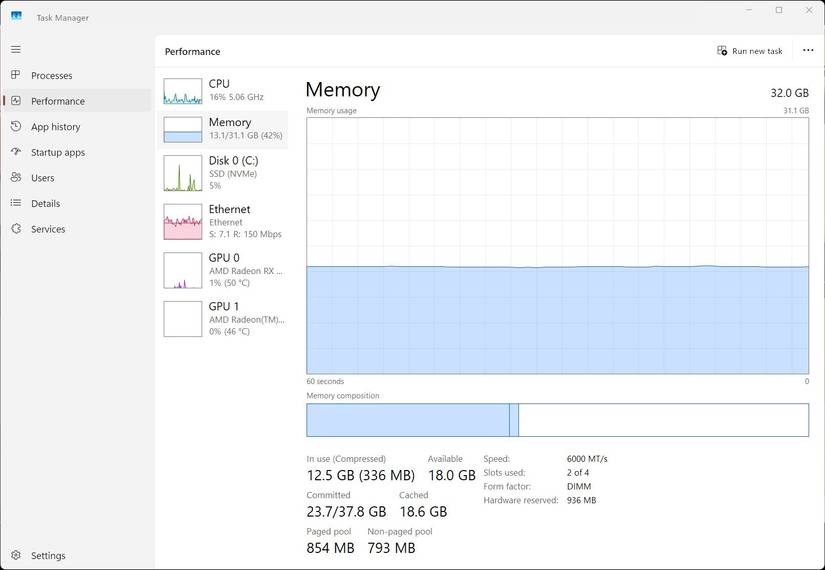Click the 31.1 GB graph maximum label
This screenshot has height=570, width=825.
click(796, 111)
